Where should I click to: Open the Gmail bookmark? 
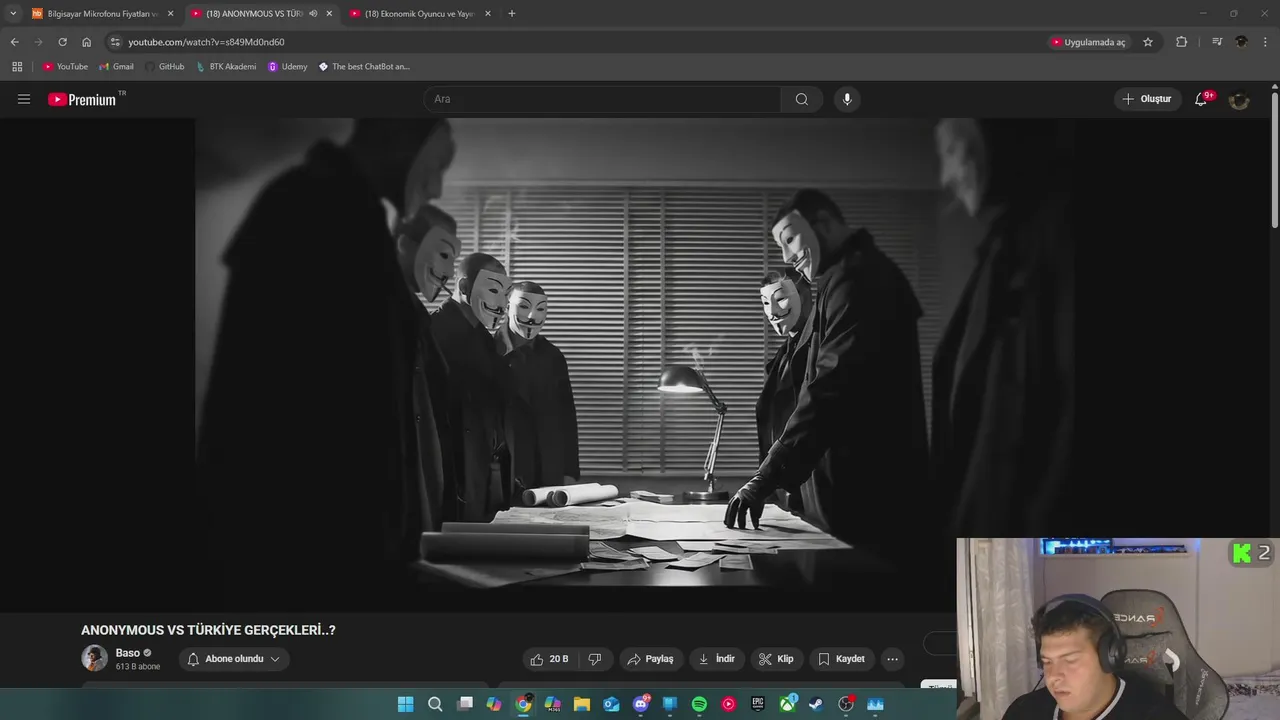click(x=116, y=67)
